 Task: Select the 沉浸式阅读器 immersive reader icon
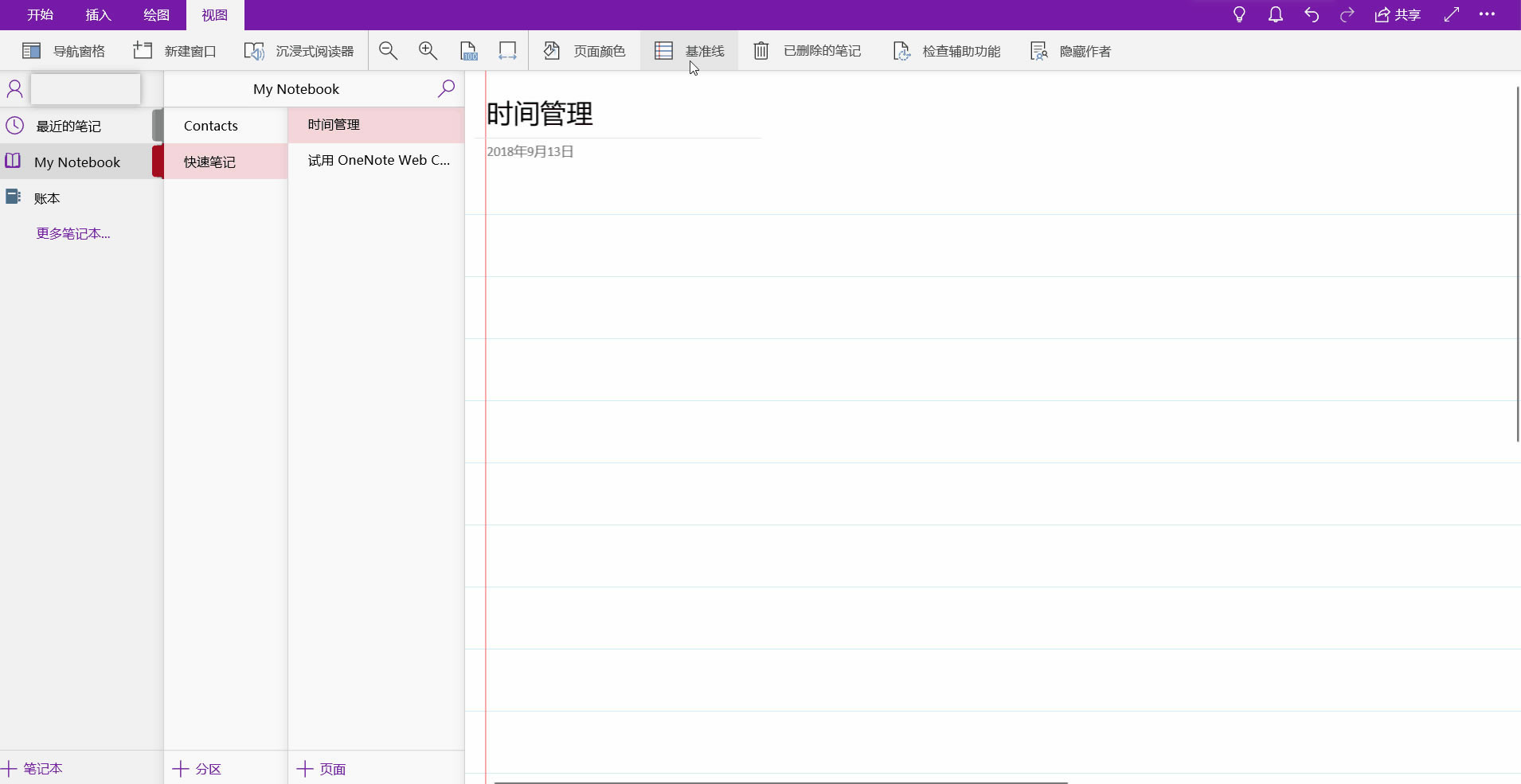click(253, 50)
